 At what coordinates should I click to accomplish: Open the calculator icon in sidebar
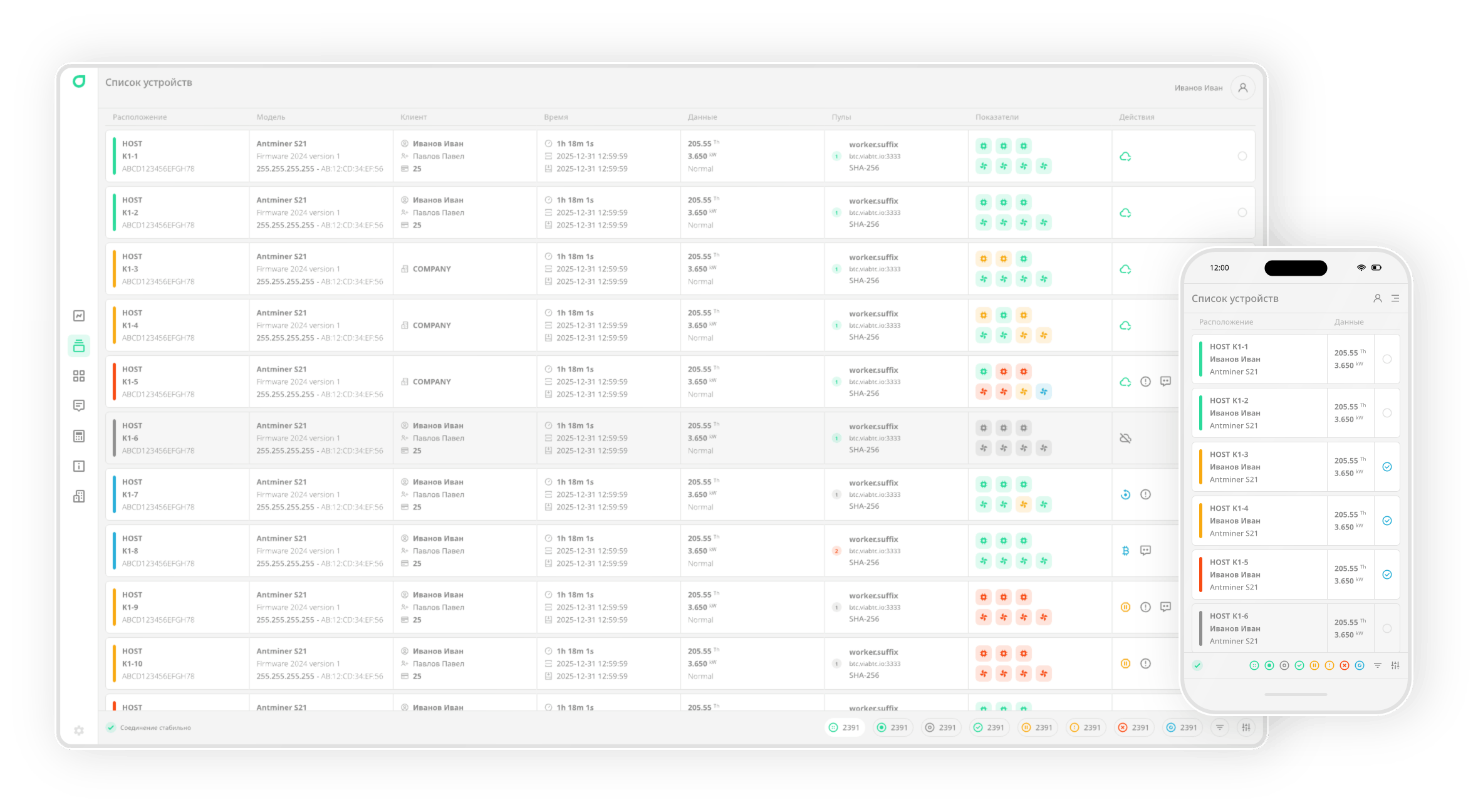tap(79, 436)
